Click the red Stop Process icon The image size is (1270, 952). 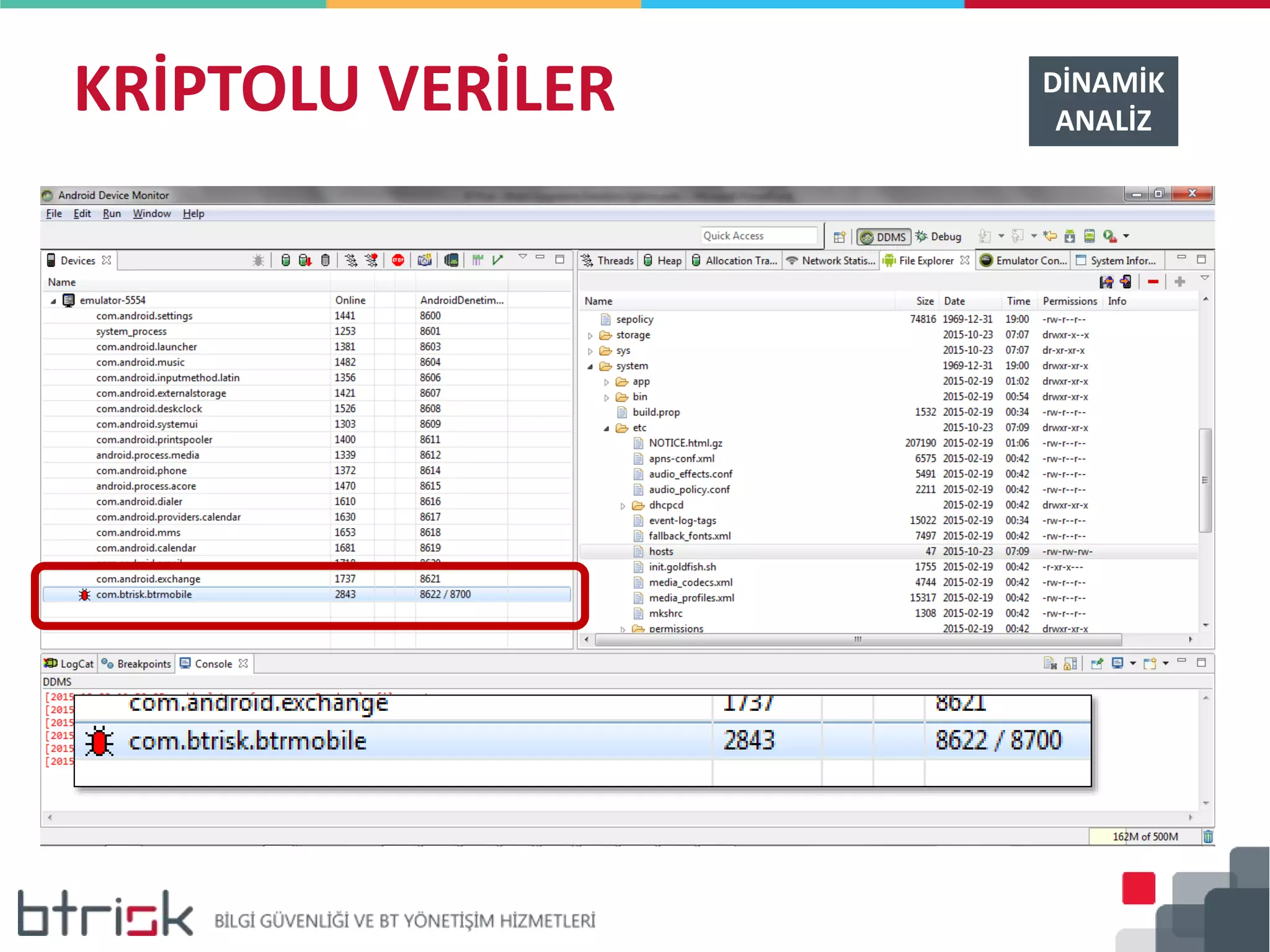pos(398,260)
